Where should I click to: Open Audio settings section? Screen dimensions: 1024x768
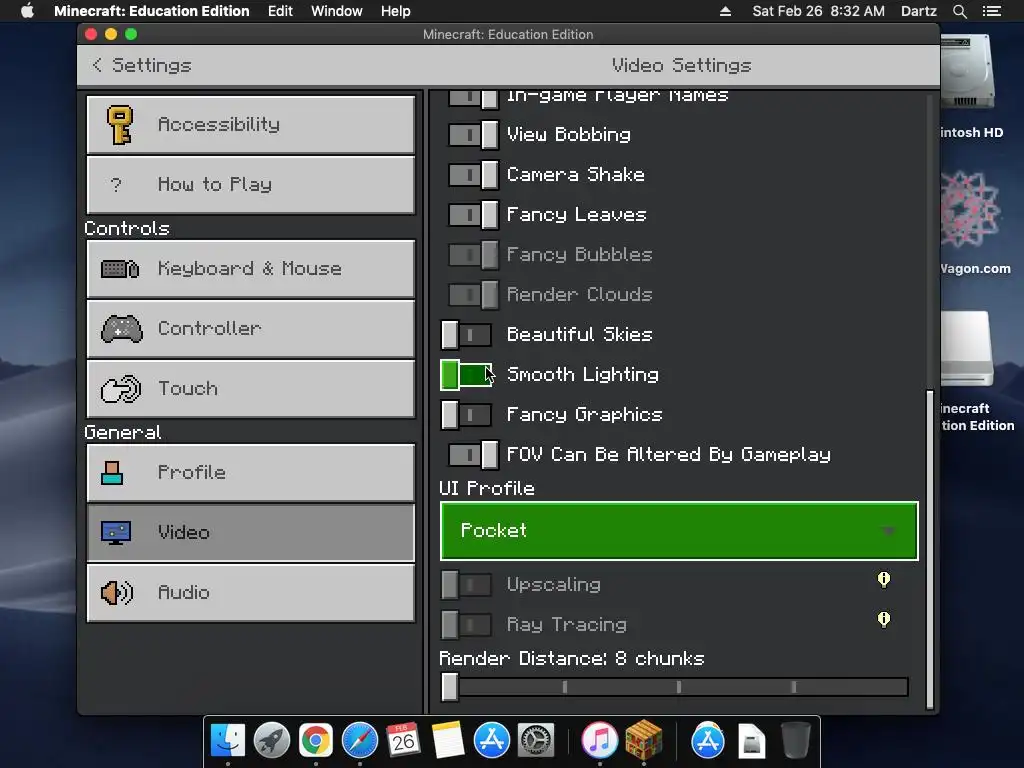pos(251,592)
